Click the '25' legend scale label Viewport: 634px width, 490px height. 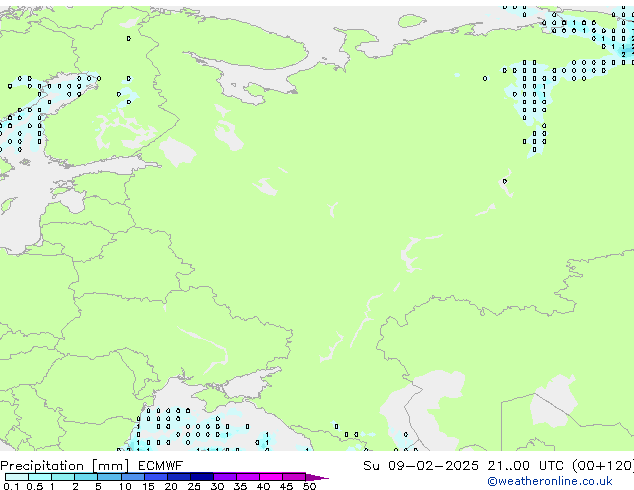point(194,486)
